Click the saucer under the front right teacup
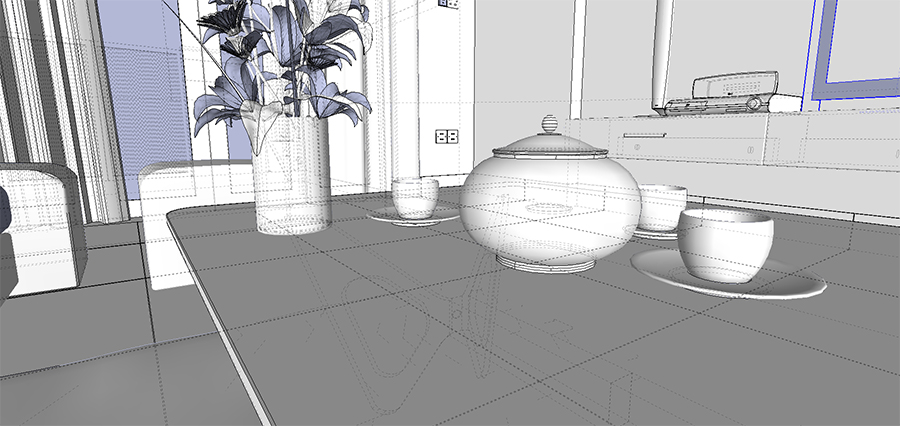The image size is (900, 426). coord(728,274)
